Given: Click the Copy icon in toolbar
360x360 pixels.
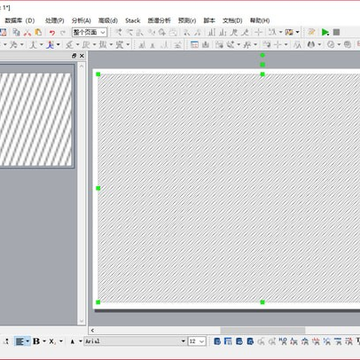Looking at the screenshot, I should coord(16,32).
